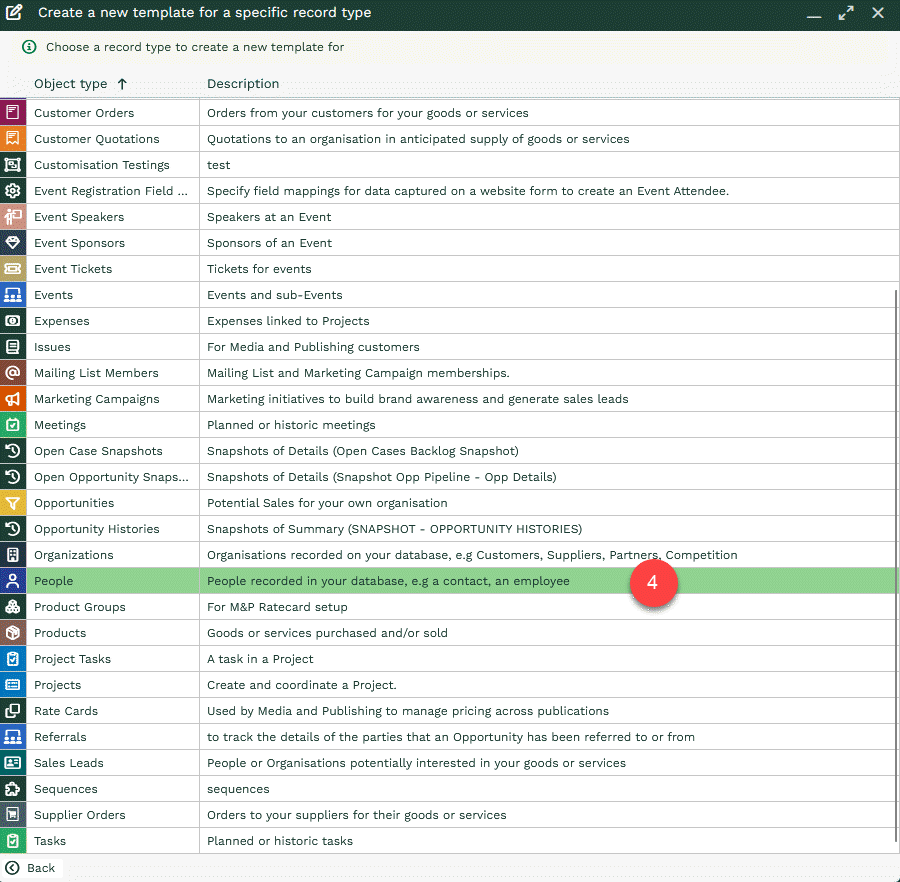Click the Organizations building icon

tap(13, 555)
